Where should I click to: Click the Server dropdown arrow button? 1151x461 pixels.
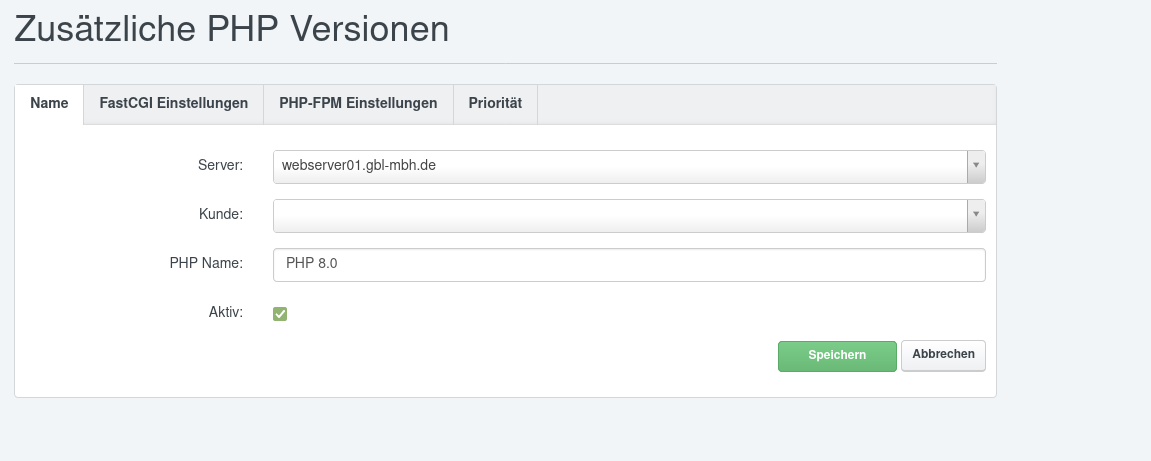(x=976, y=167)
